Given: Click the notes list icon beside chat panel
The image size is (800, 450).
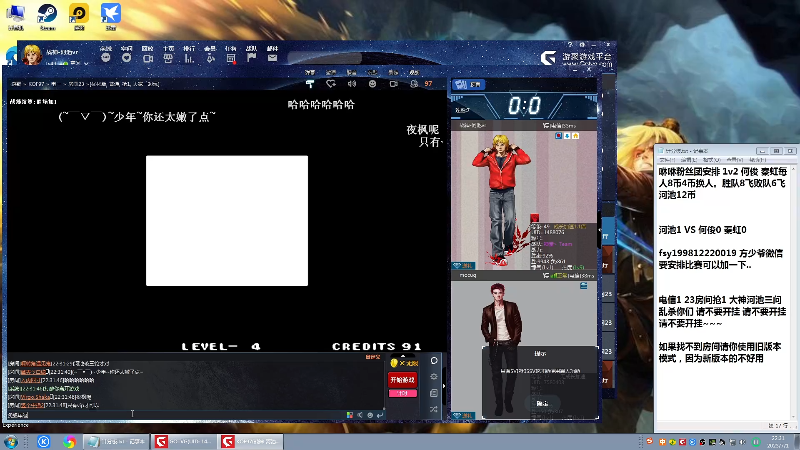Looking at the screenshot, I should pyautogui.click(x=434, y=393).
